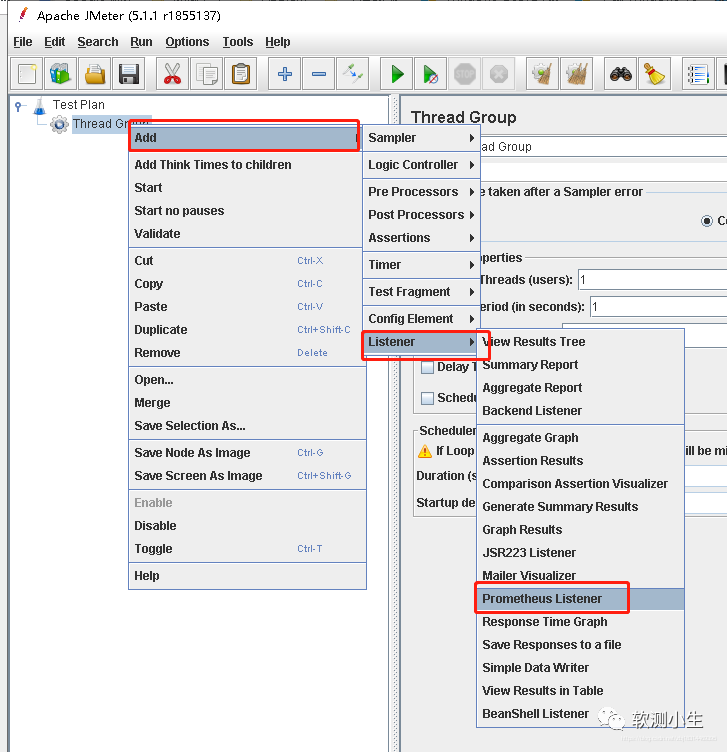Click the Cut scissors icon

(173, 74)
